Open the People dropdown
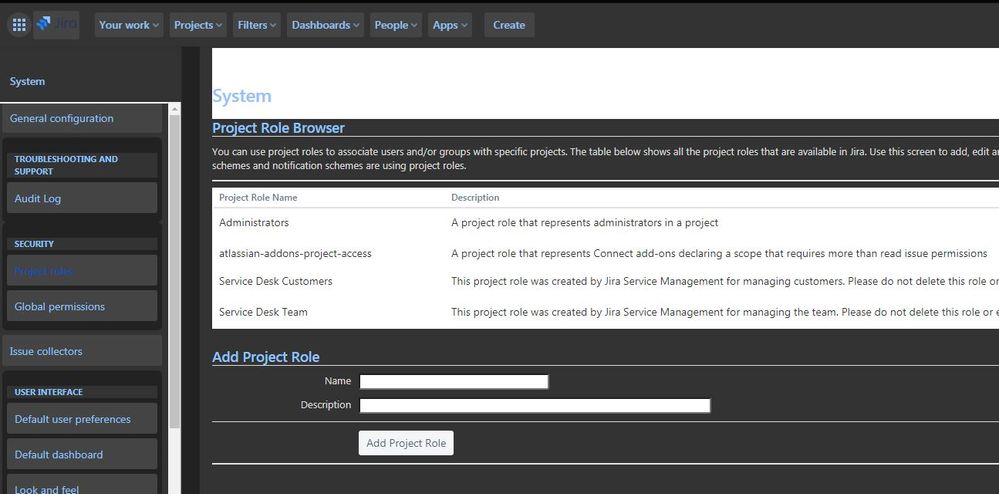Screen dimensions: 999x494 [x=396, y=25]
